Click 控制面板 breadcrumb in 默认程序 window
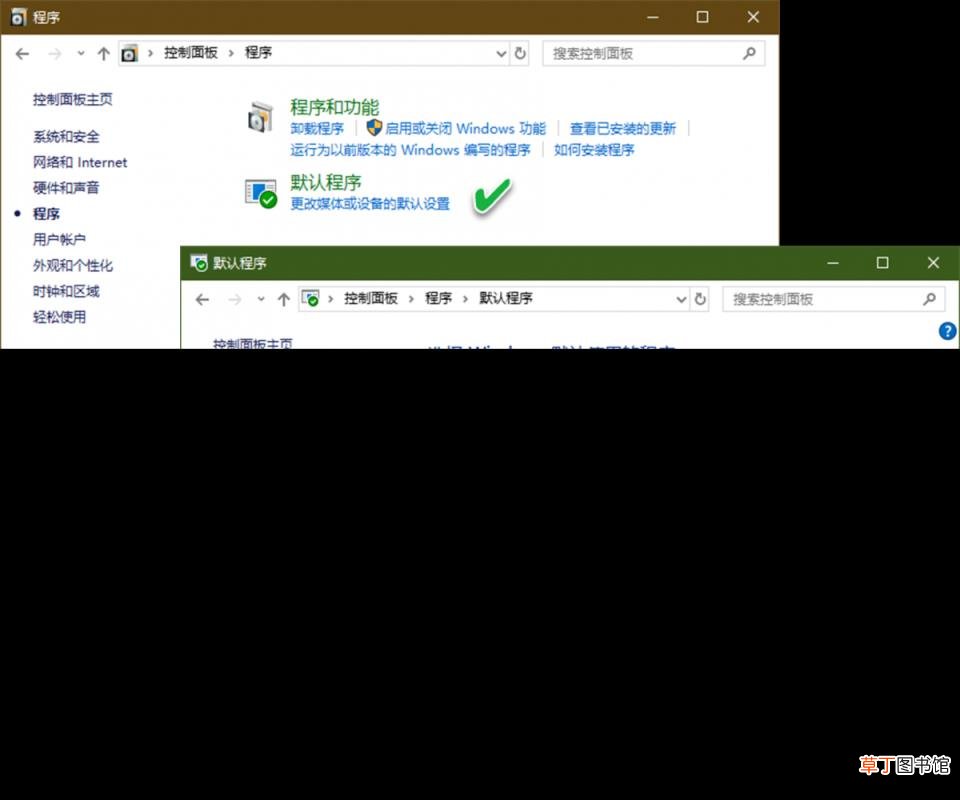Viewport: 960px width, 800px height. pyautogui.click(x=370, y=298)
